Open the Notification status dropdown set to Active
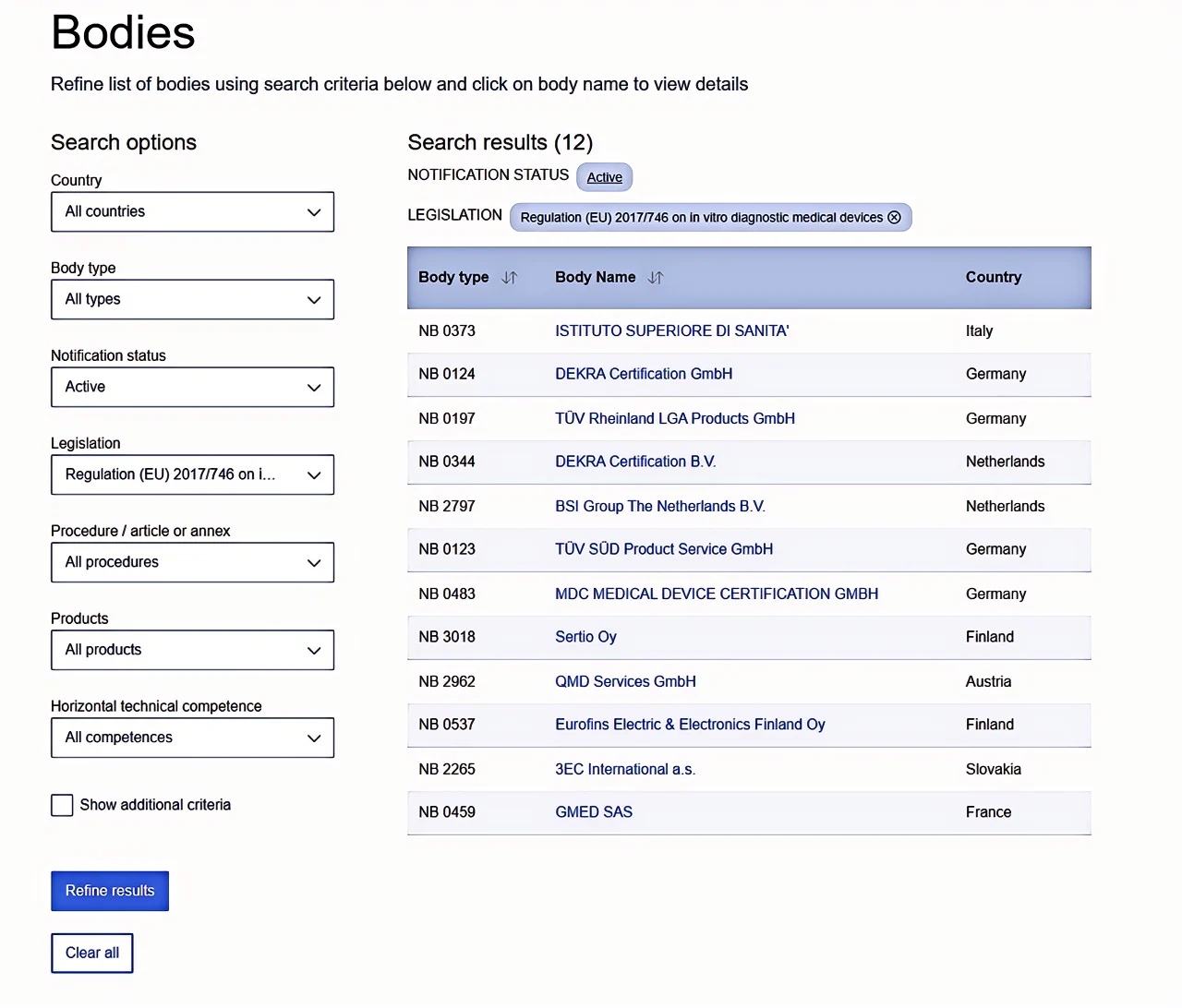This screenshot has width=1182, height=1008. pyautogui.click(x=192, y=387)
